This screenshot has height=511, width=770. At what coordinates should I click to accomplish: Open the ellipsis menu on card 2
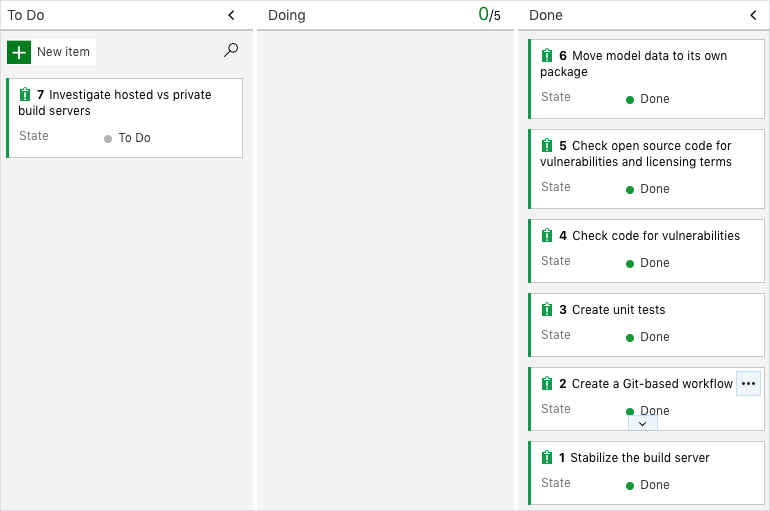[x=748, y=383]
